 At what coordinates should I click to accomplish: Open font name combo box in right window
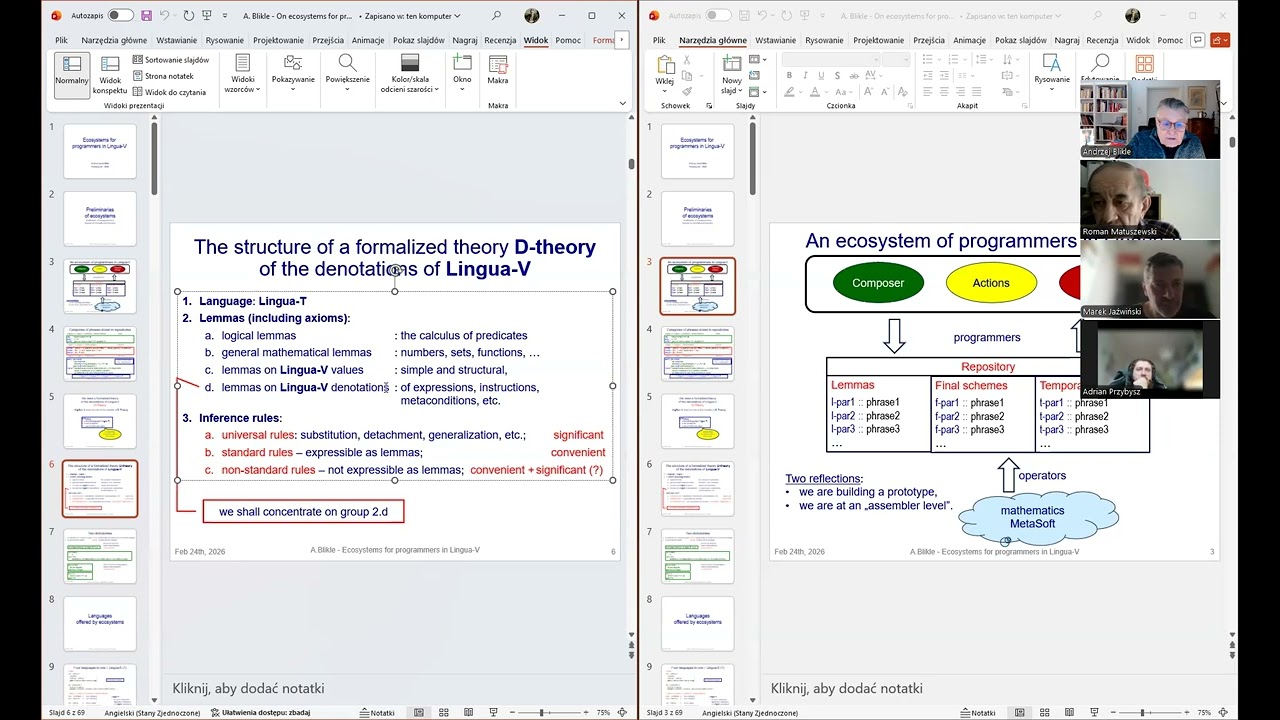(830, 60)
